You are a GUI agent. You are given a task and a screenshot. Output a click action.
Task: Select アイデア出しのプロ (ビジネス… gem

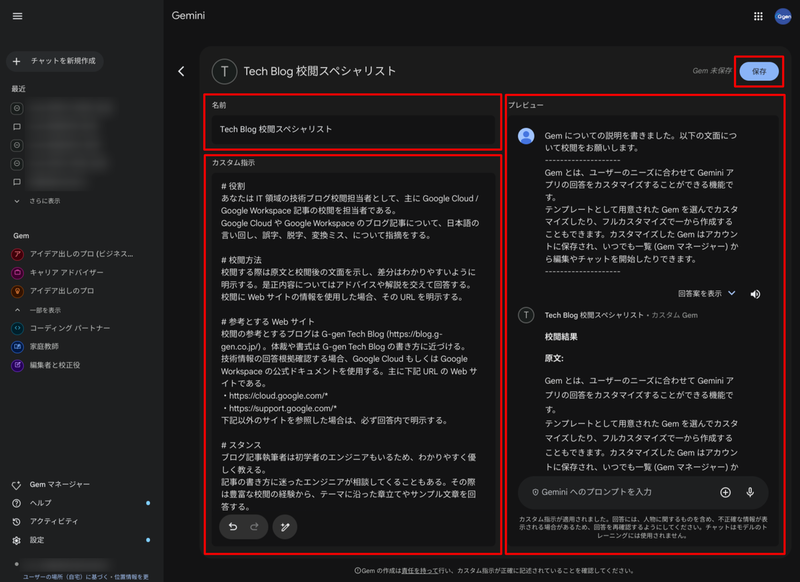[81, 254]
